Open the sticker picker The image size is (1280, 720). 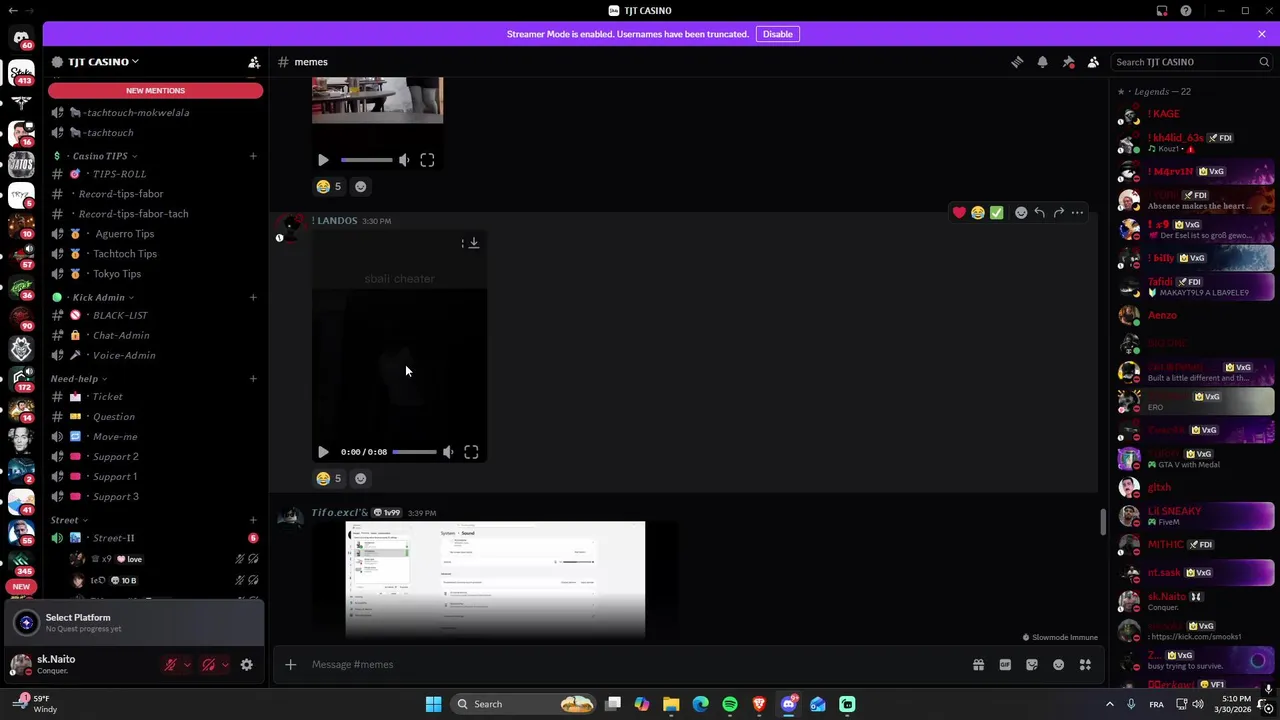click(x=1032, y=665)
